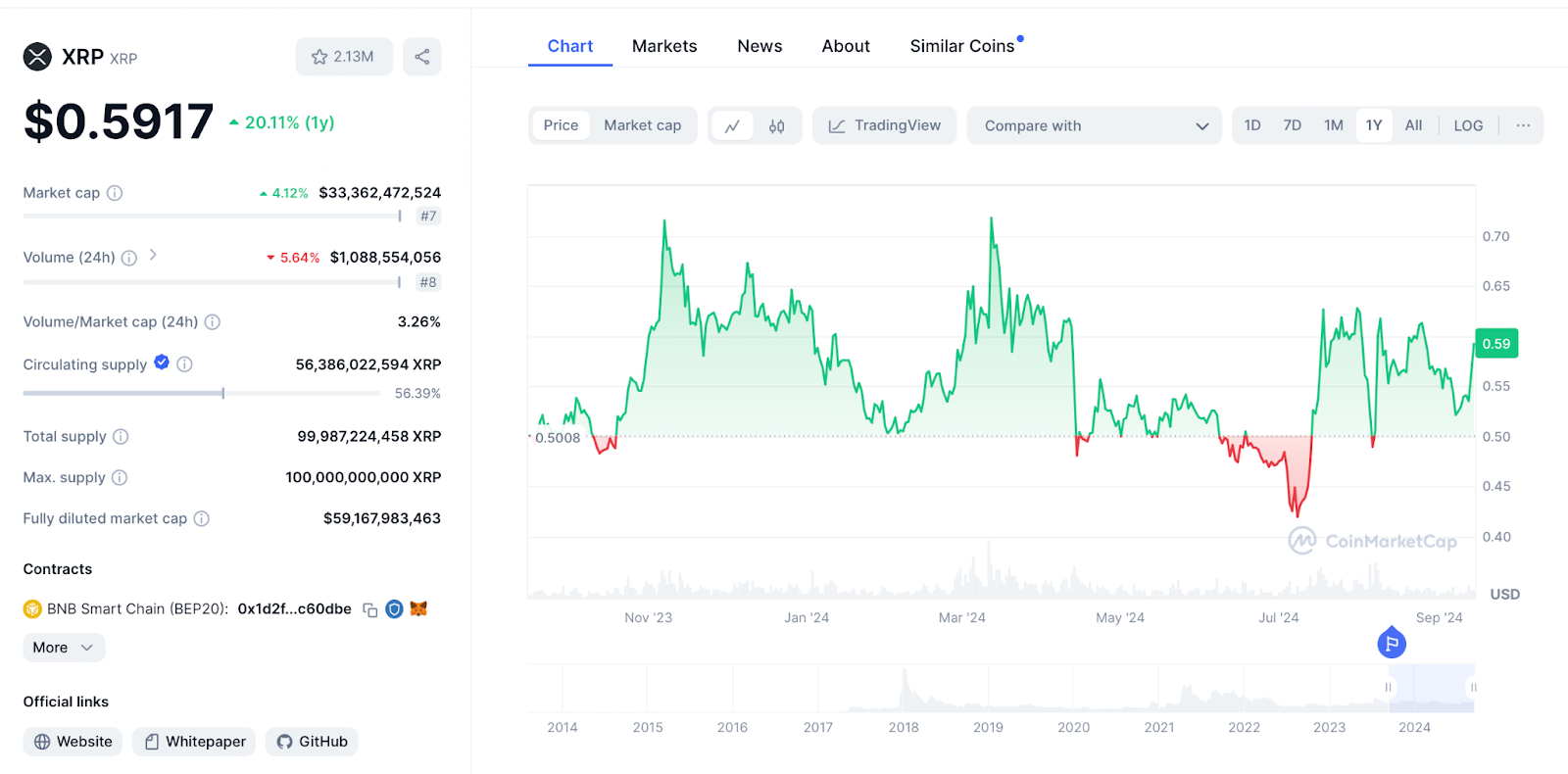Image resolution: width=1568 pixels, height=774 pixels.
Task: Switch to the News tab
Action: [x=759, y=46]
